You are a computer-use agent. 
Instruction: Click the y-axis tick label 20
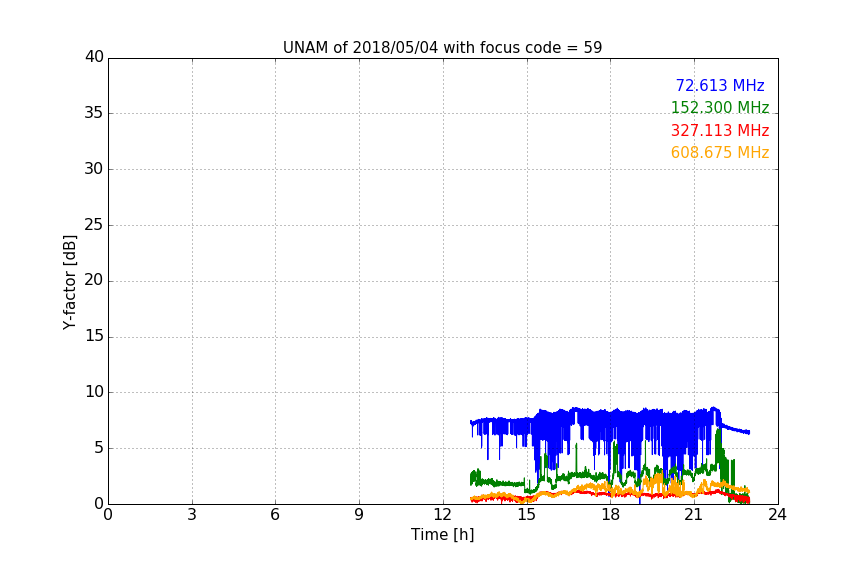pos(94,280)
